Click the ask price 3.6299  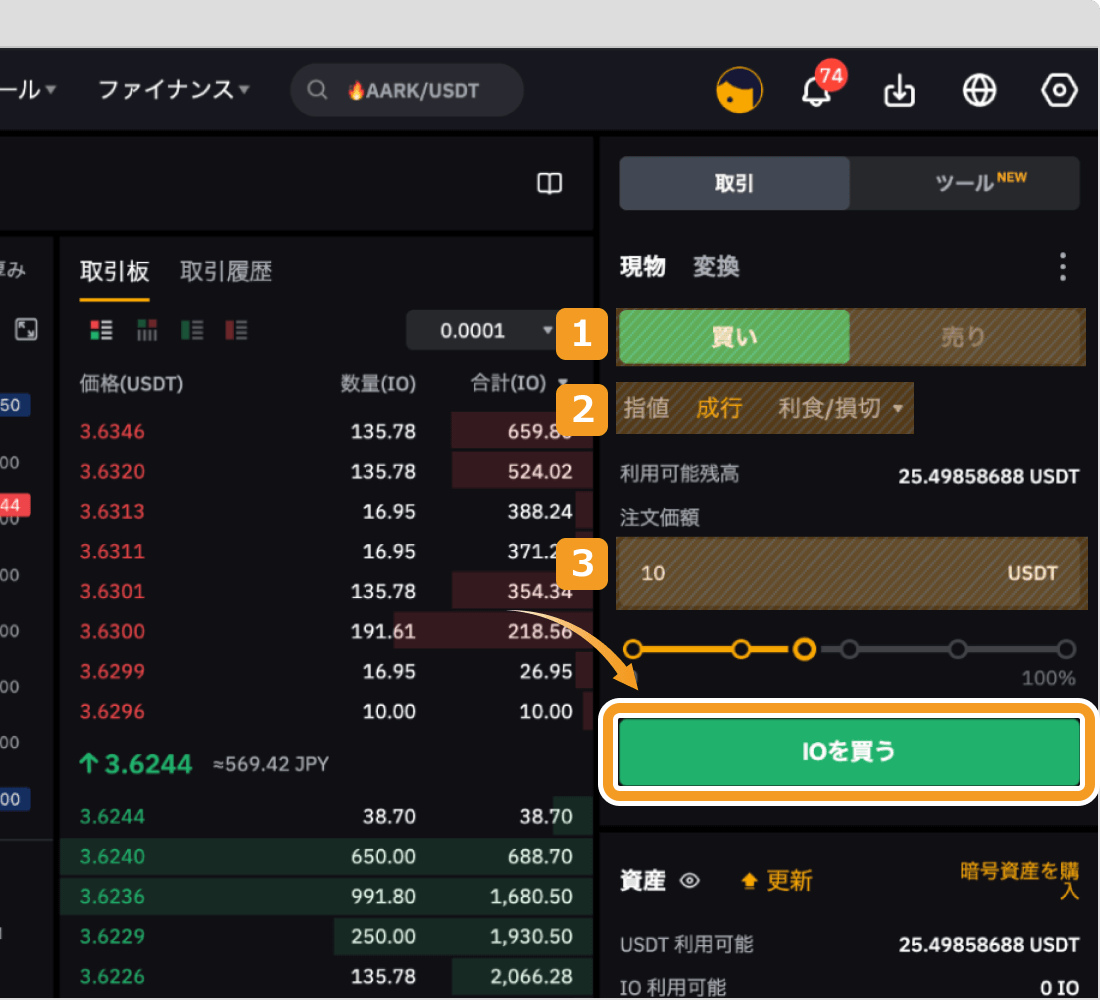point(112,671)
